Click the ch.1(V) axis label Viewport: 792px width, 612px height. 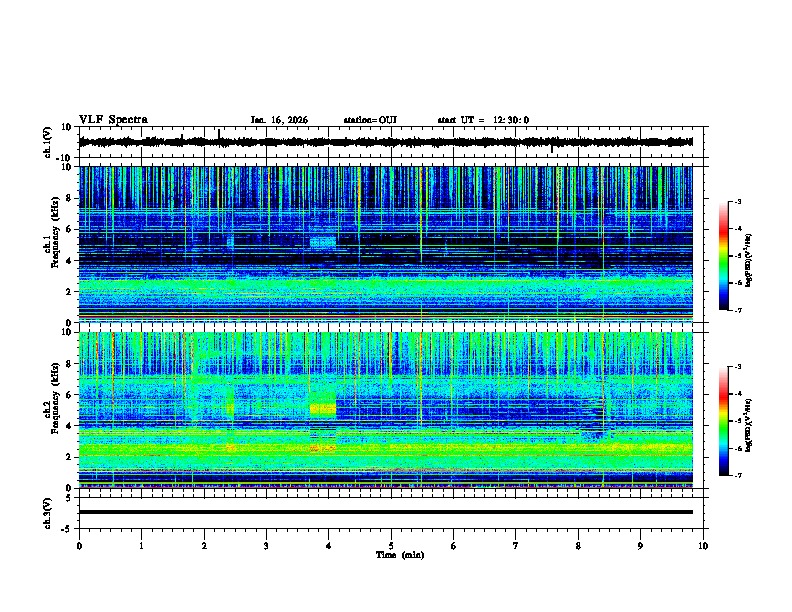48,142
